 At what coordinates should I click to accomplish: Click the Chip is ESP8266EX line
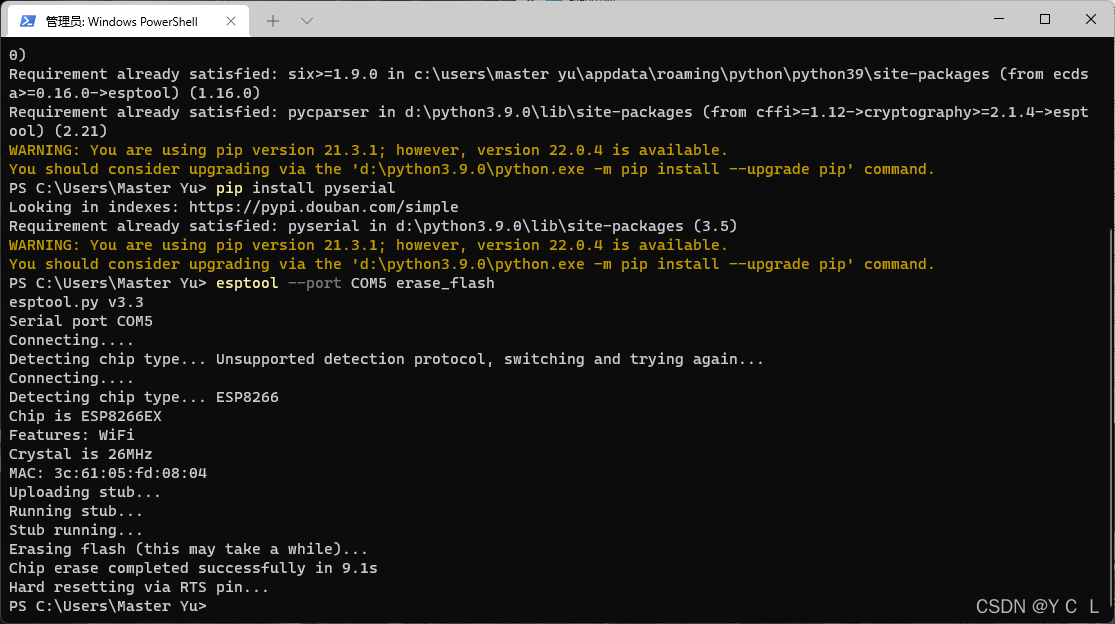point(85,416)
